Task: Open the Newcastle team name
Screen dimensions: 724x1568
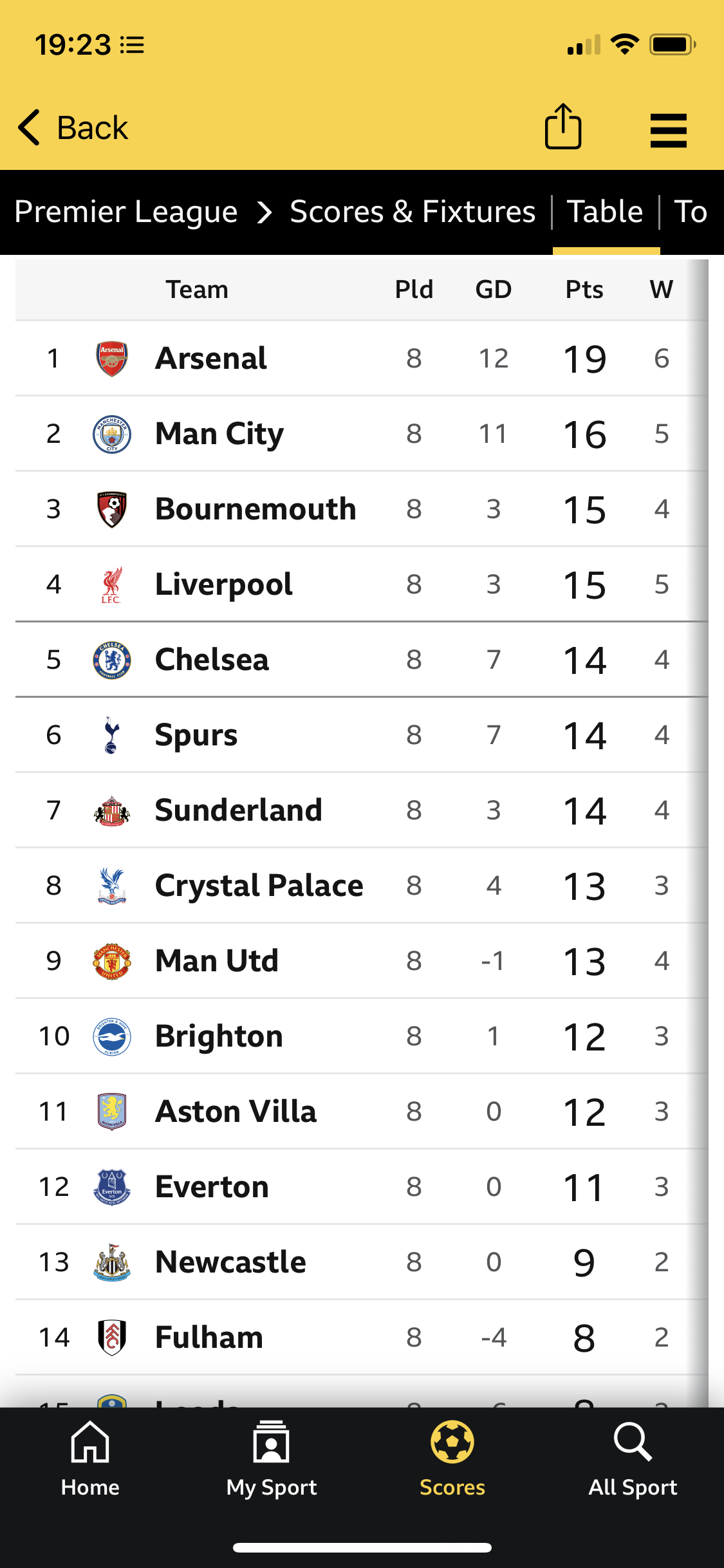Action: (x=231, y=1262)
